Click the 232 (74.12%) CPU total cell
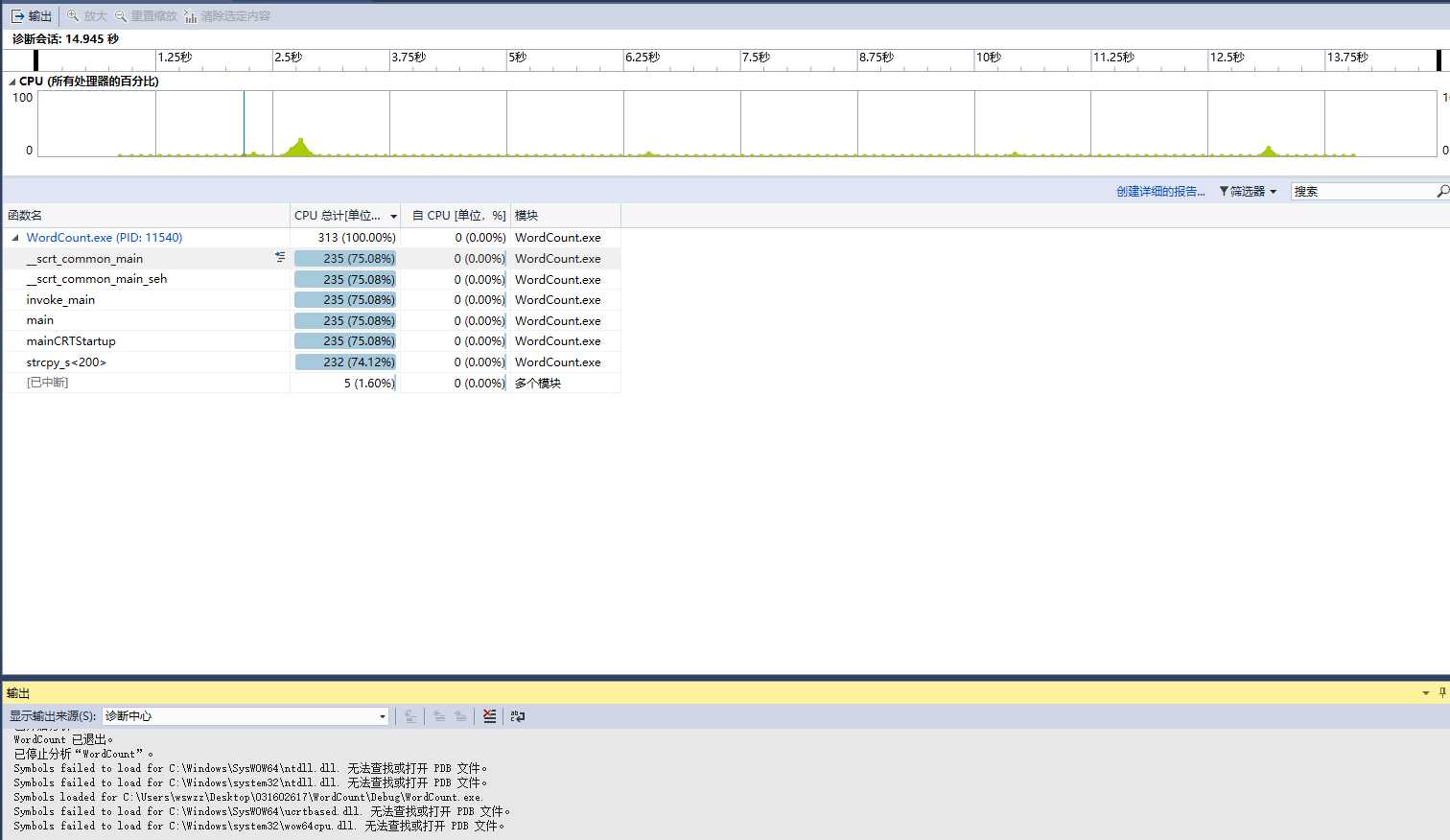The height and width of the screenshot is (840, 1450). [x=345, y=362]
